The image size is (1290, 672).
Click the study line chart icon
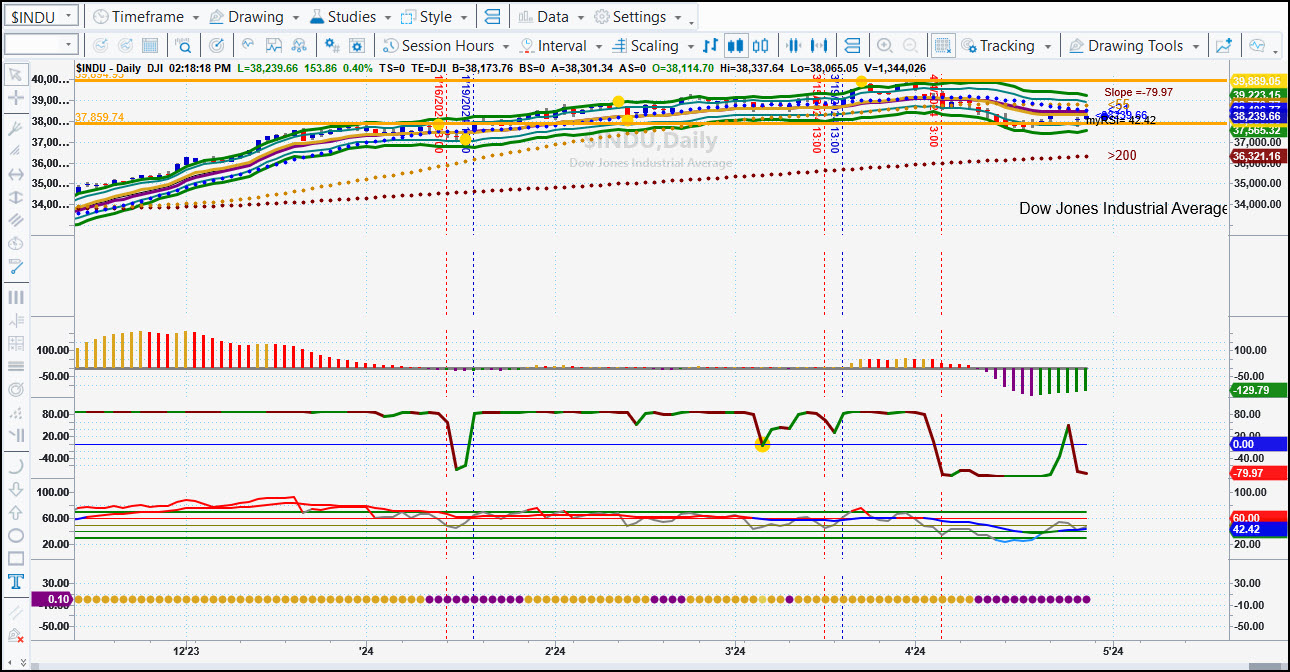[x=247, y=45]
